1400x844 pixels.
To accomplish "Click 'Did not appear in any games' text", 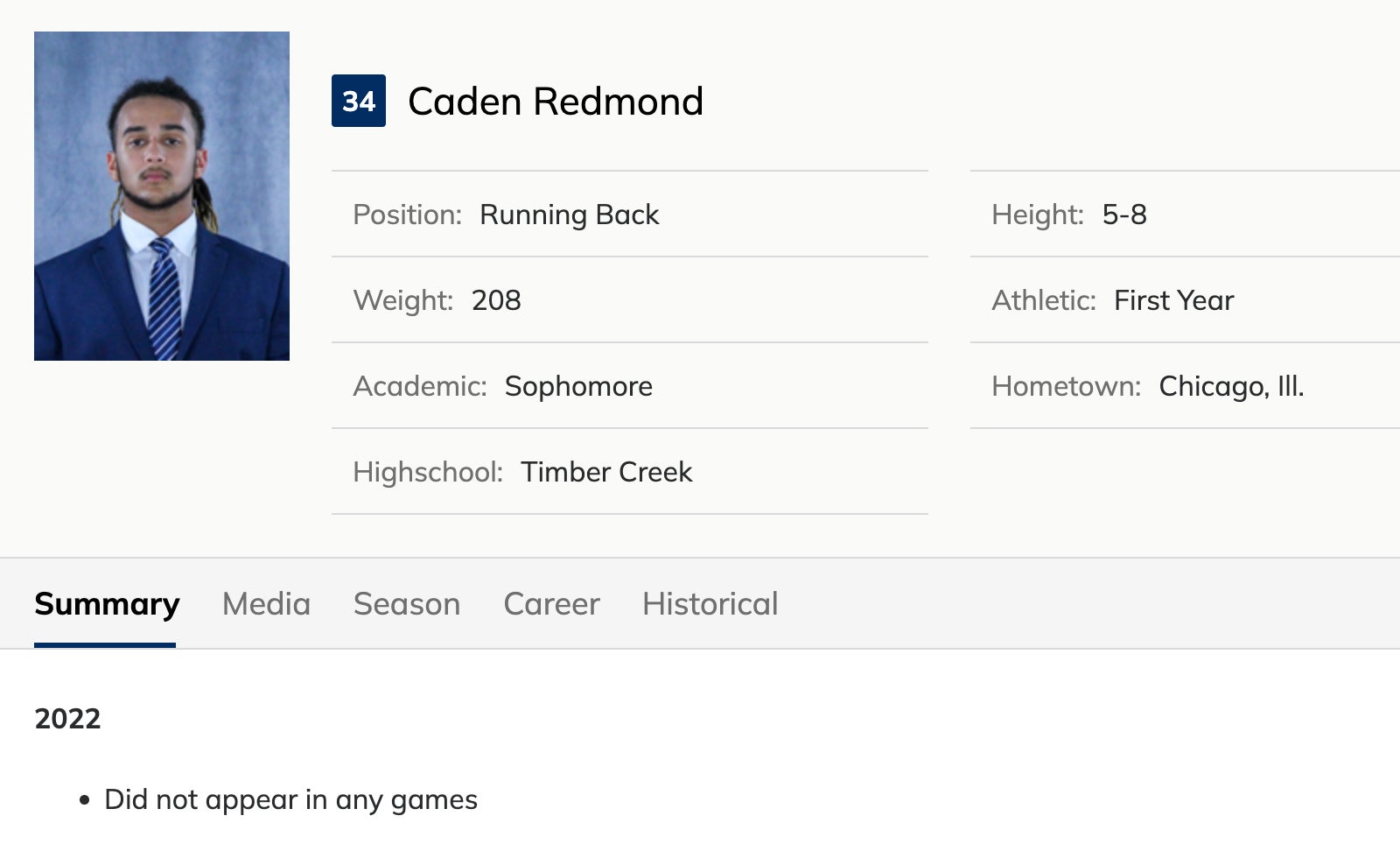I will click(x=290, y=799).
